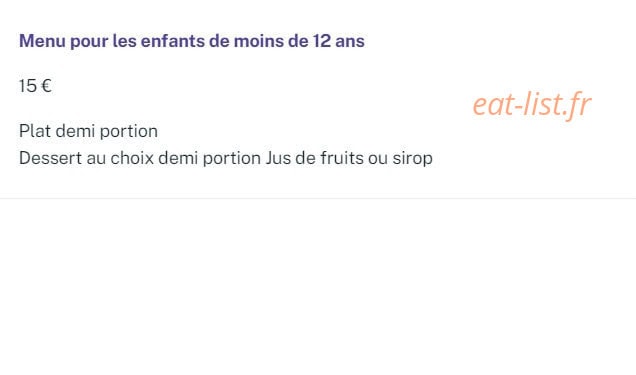
Task: Click the word 'enfants' in the title
Action: (x=172, y=41)
